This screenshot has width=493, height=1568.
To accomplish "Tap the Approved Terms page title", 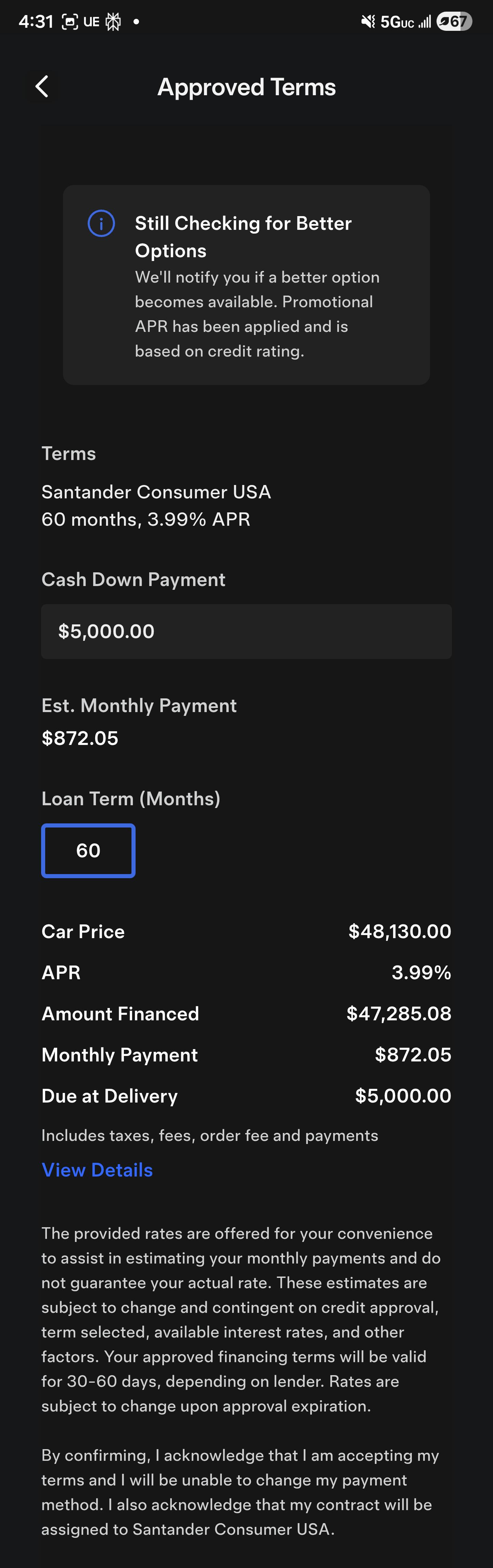I will click(246, 87).
